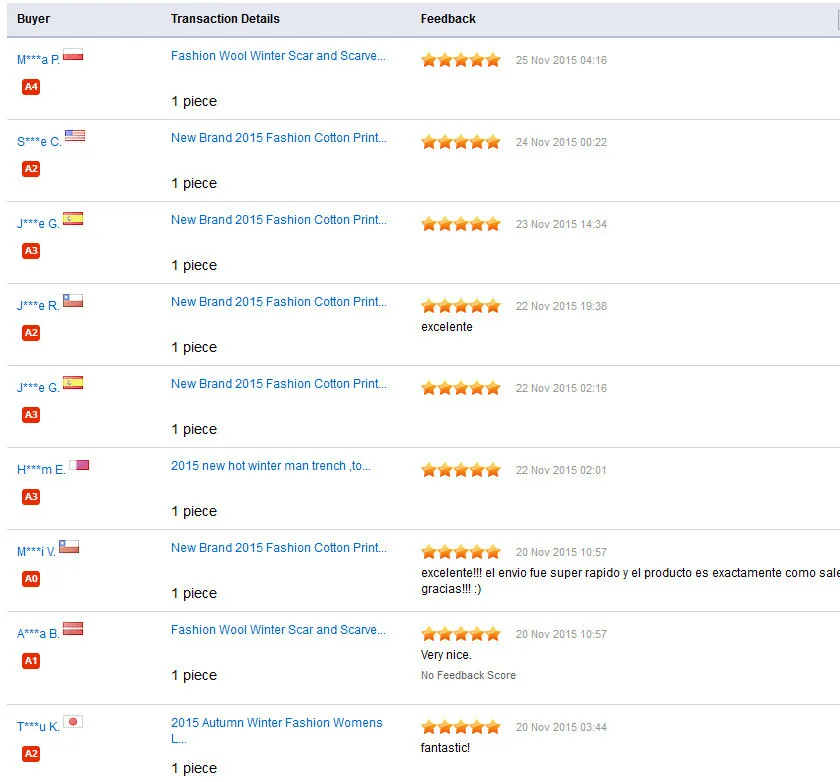Image resolution: width=840 pixels, height=782 pixels.
Task: Click S***e C.'s New Brand 2015 Fashion Cotton link
Action: click(x=279, y=138)
